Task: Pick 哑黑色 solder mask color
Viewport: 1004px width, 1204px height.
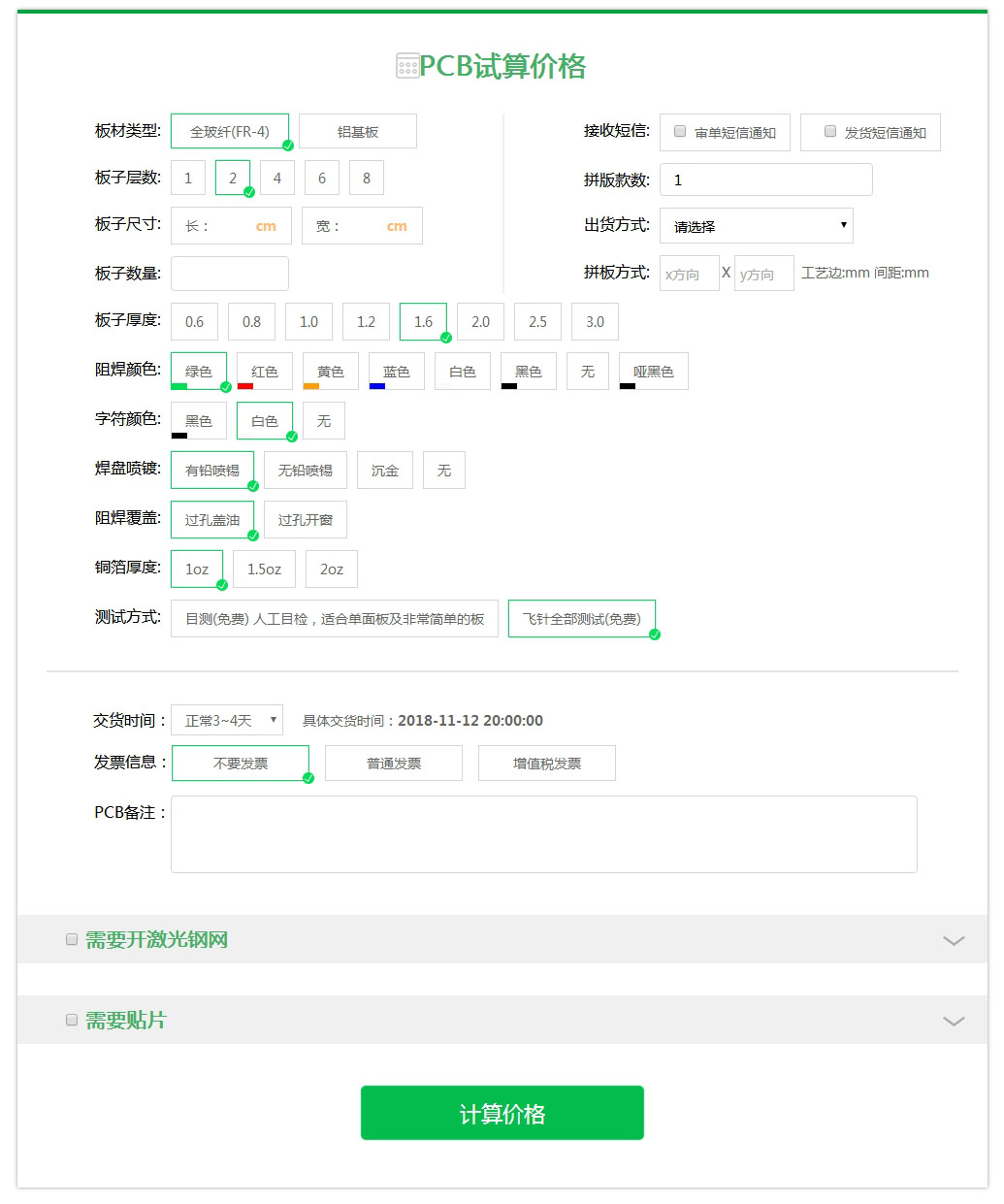Action: (654, 371)
